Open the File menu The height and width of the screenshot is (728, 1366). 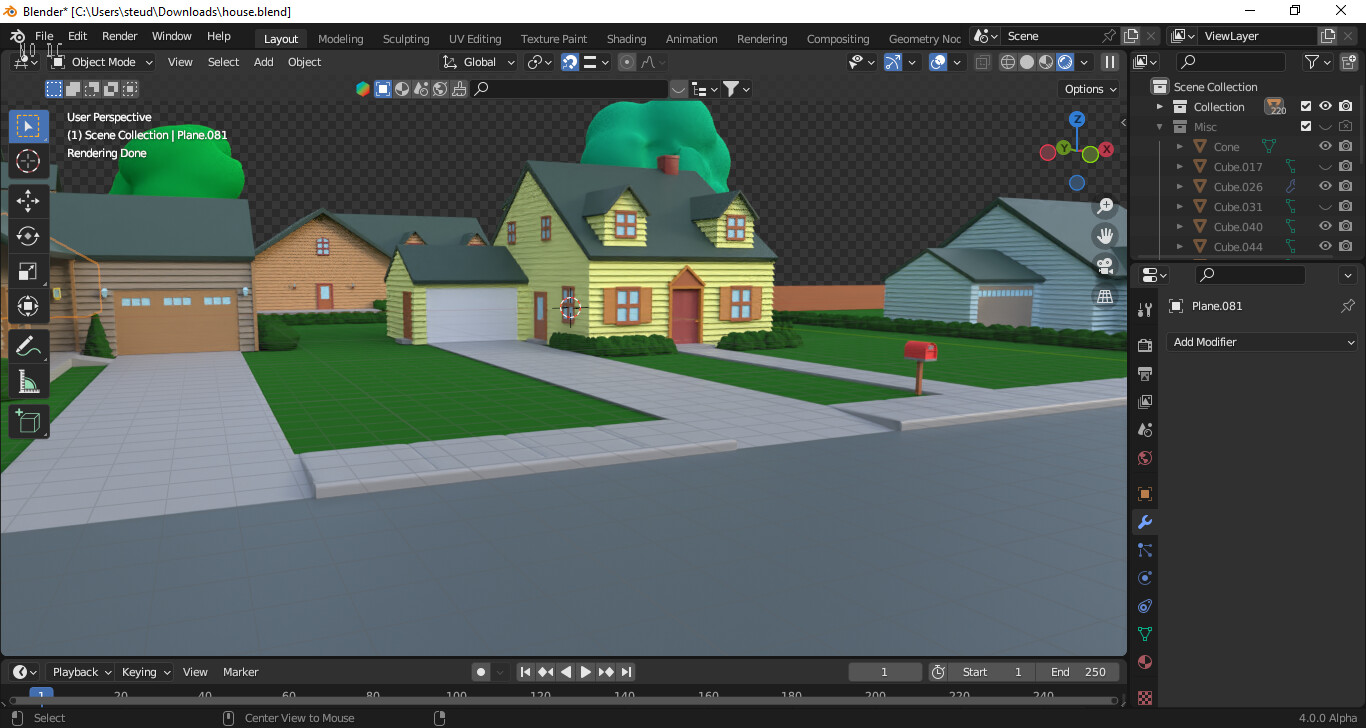44,36
